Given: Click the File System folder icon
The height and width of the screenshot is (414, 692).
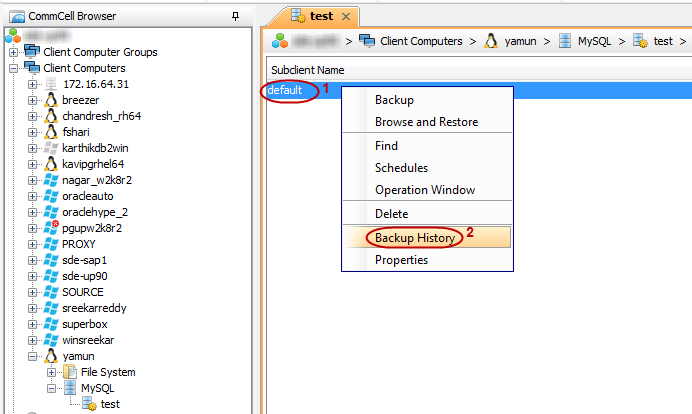Looking at the screenshot, I should click(x=70, y=372).
